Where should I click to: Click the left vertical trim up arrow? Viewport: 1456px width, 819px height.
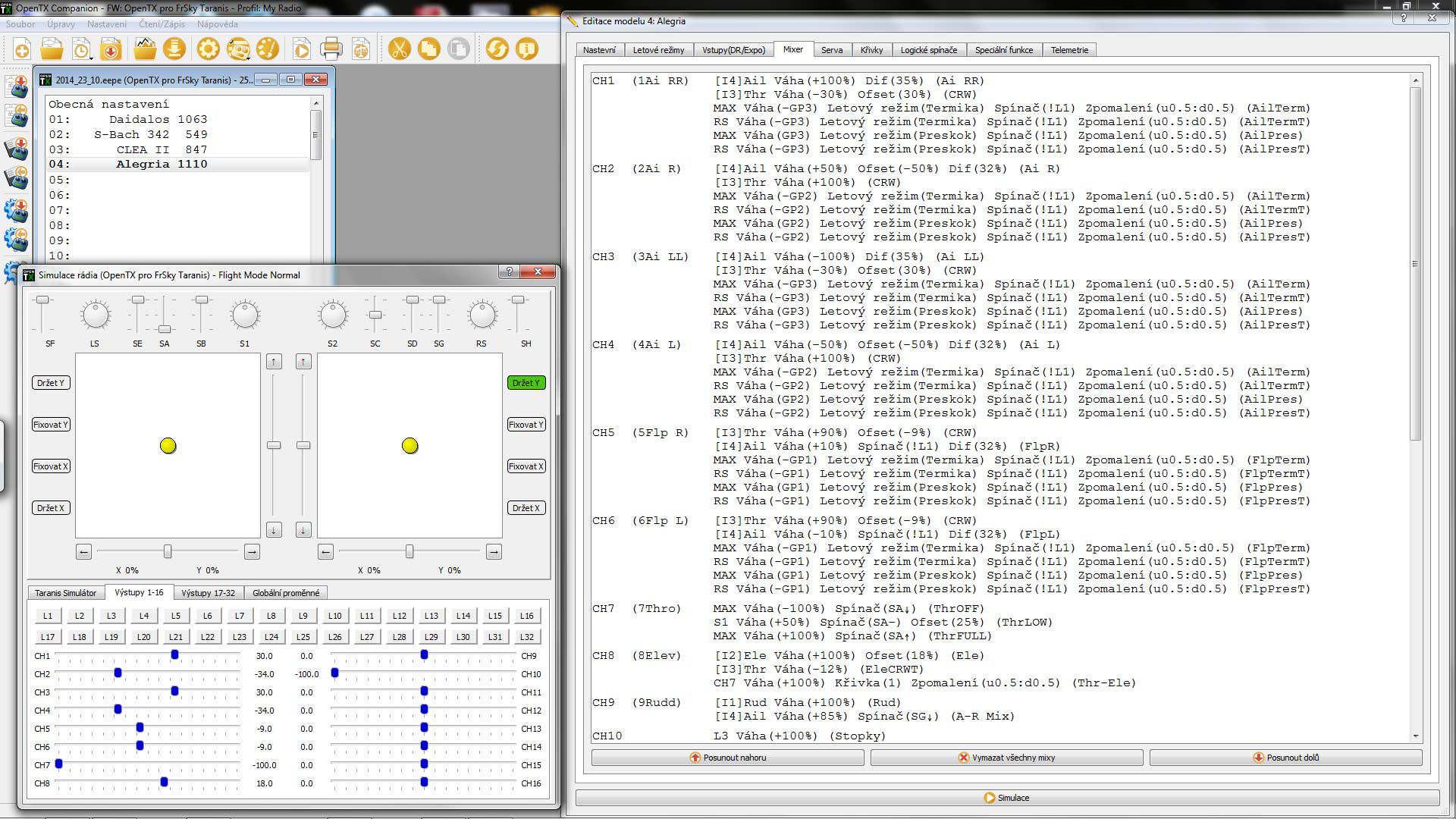(274, 362)
